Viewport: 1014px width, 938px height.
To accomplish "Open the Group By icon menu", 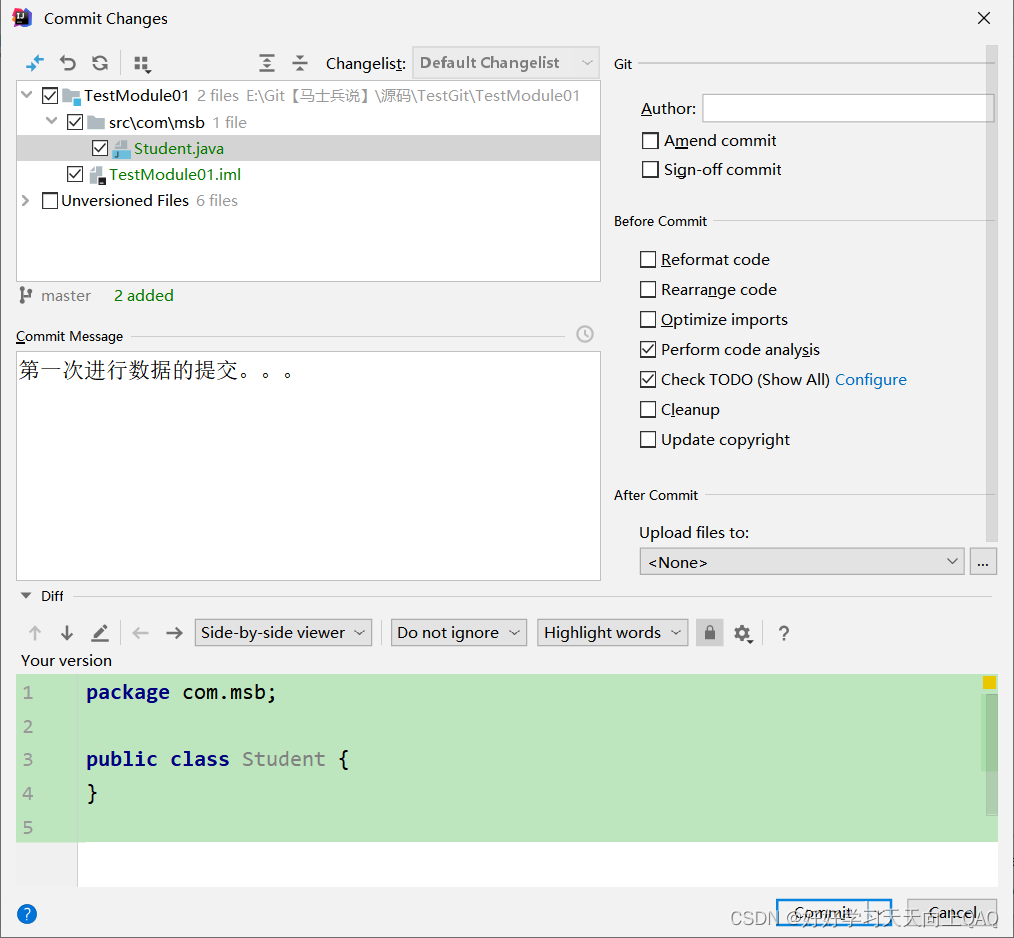I will click(142, 63).
